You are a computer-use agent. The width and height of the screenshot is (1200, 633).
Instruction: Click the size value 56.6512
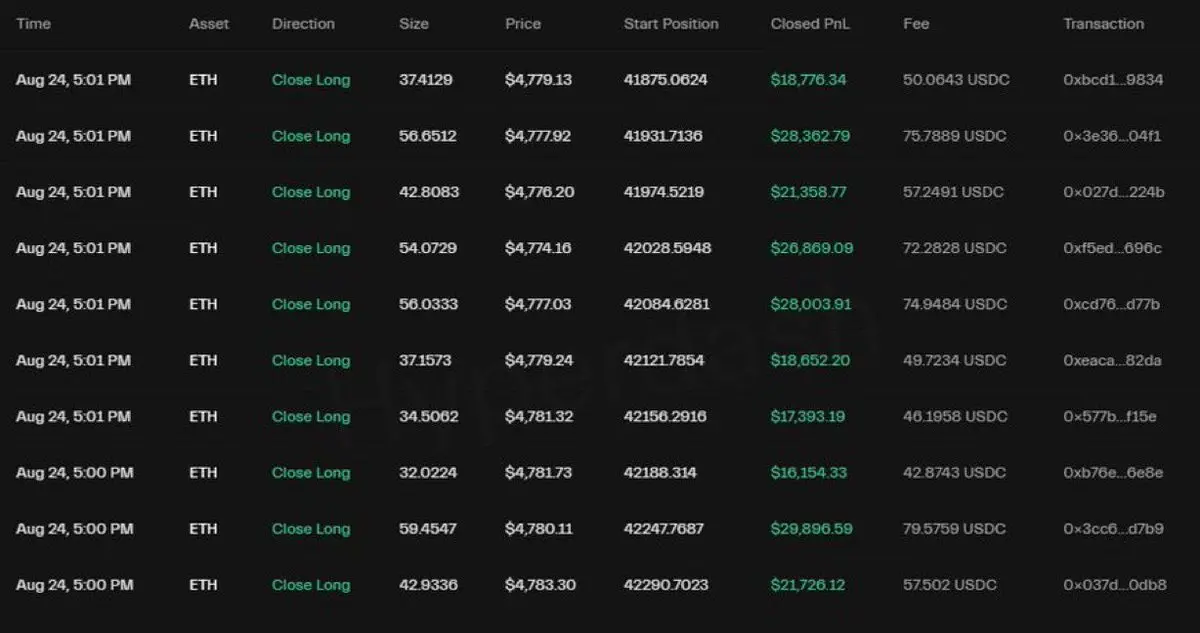(428, 136)
